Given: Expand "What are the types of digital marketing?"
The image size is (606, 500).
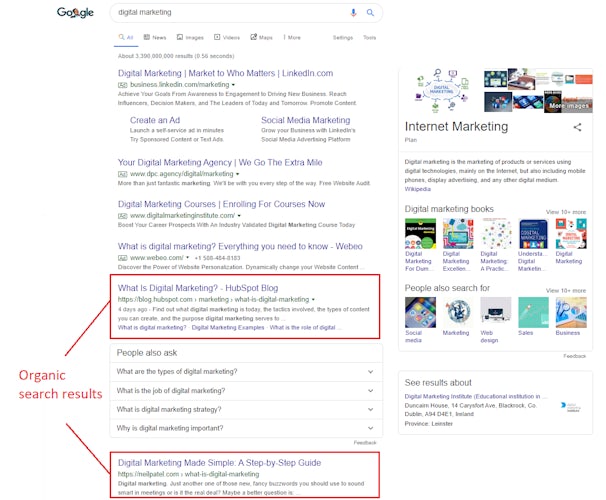Looking at the screenshot, I should click(245, 371).
